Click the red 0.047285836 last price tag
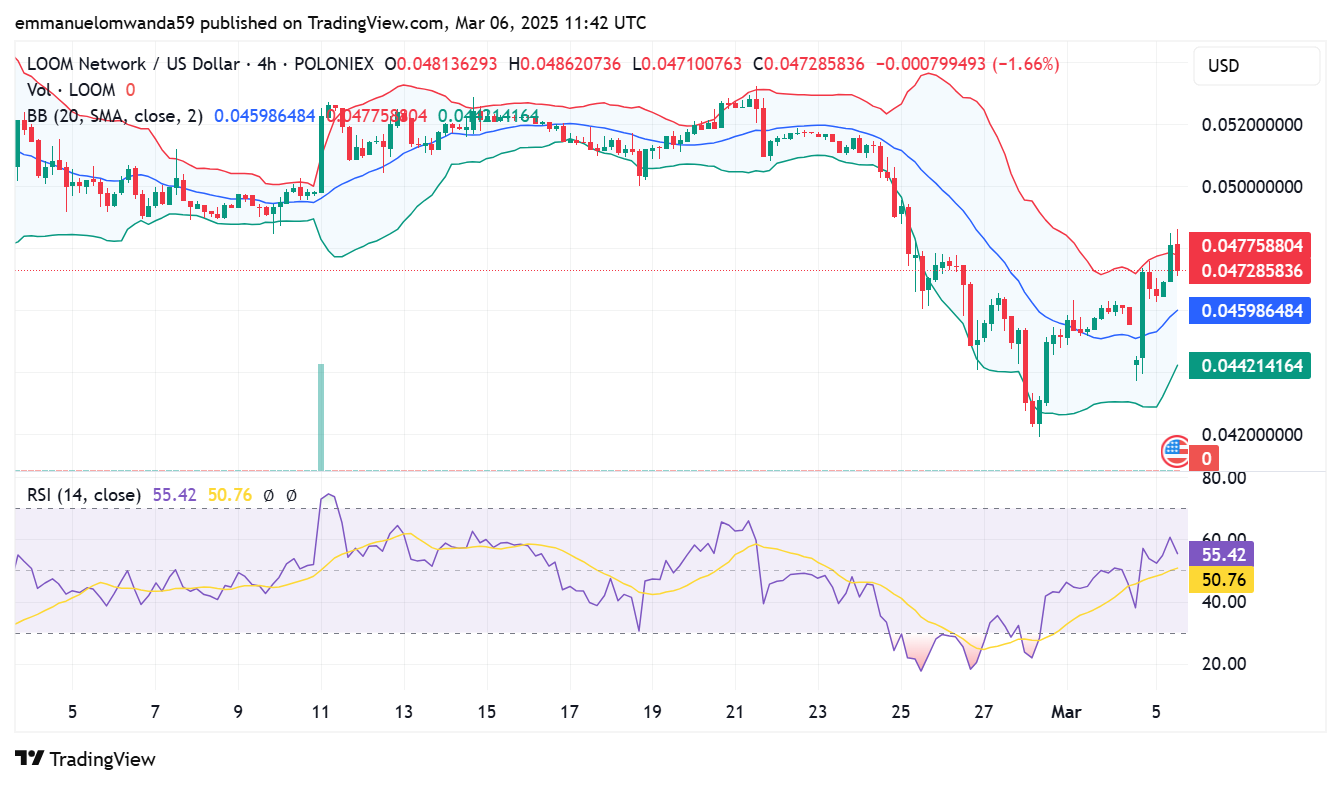 1252,271
